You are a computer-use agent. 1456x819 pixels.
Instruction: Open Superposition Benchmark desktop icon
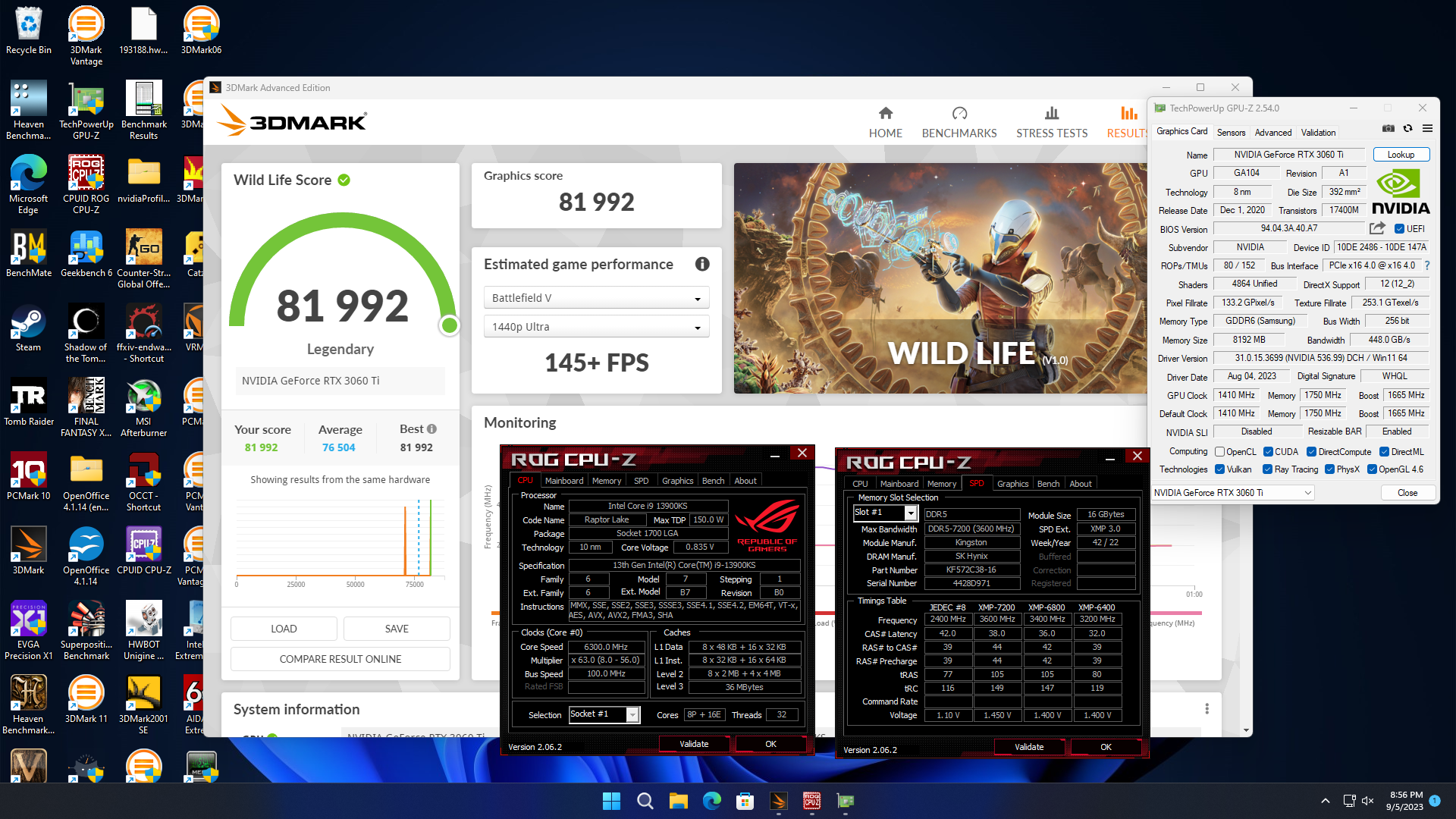(86, 631)
